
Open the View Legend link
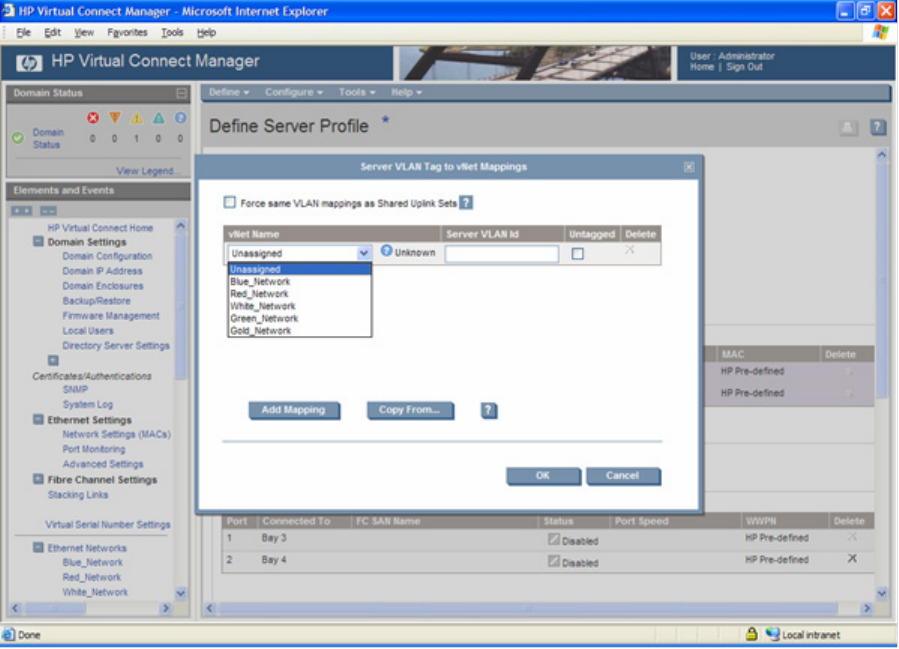pos(146,171)
